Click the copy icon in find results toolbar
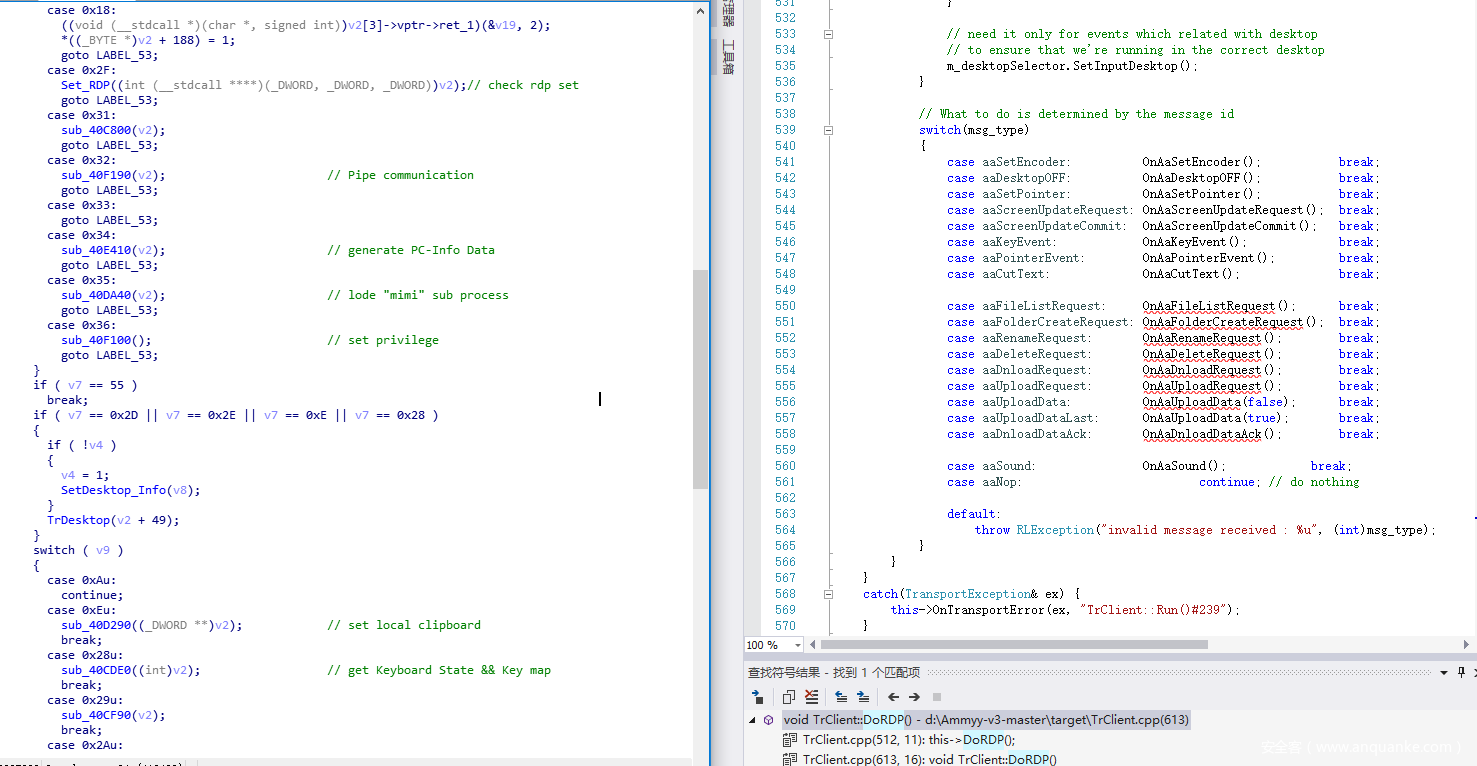Screen dimensions: 1477x766 click(x=788, y=697)
